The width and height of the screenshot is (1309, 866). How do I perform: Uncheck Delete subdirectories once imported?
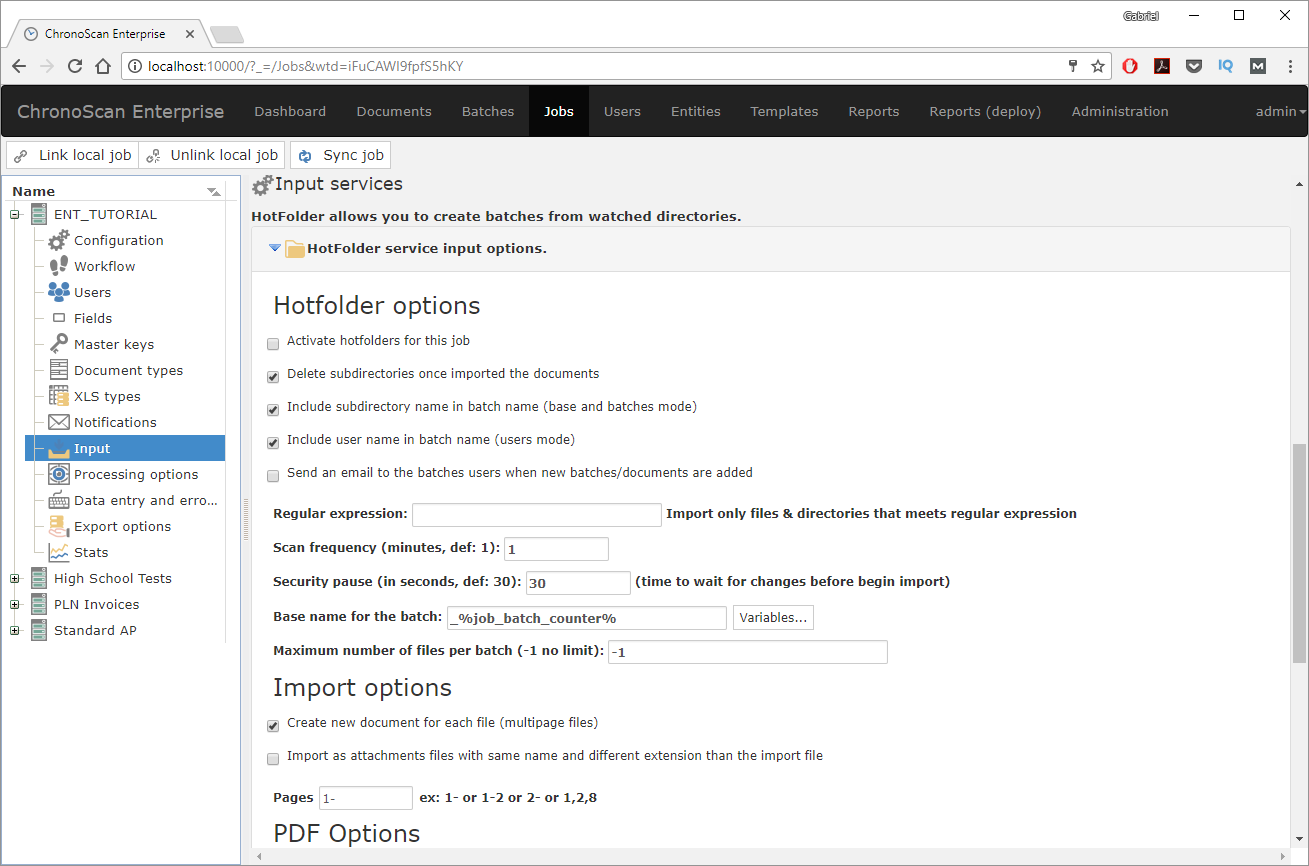point(273,377)
